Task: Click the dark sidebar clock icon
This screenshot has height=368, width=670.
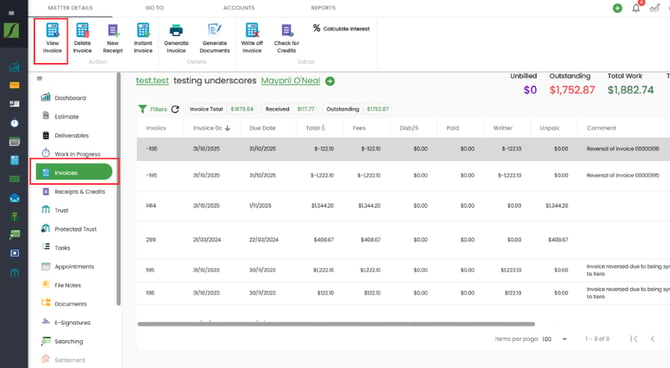Action: click(14, 123)
